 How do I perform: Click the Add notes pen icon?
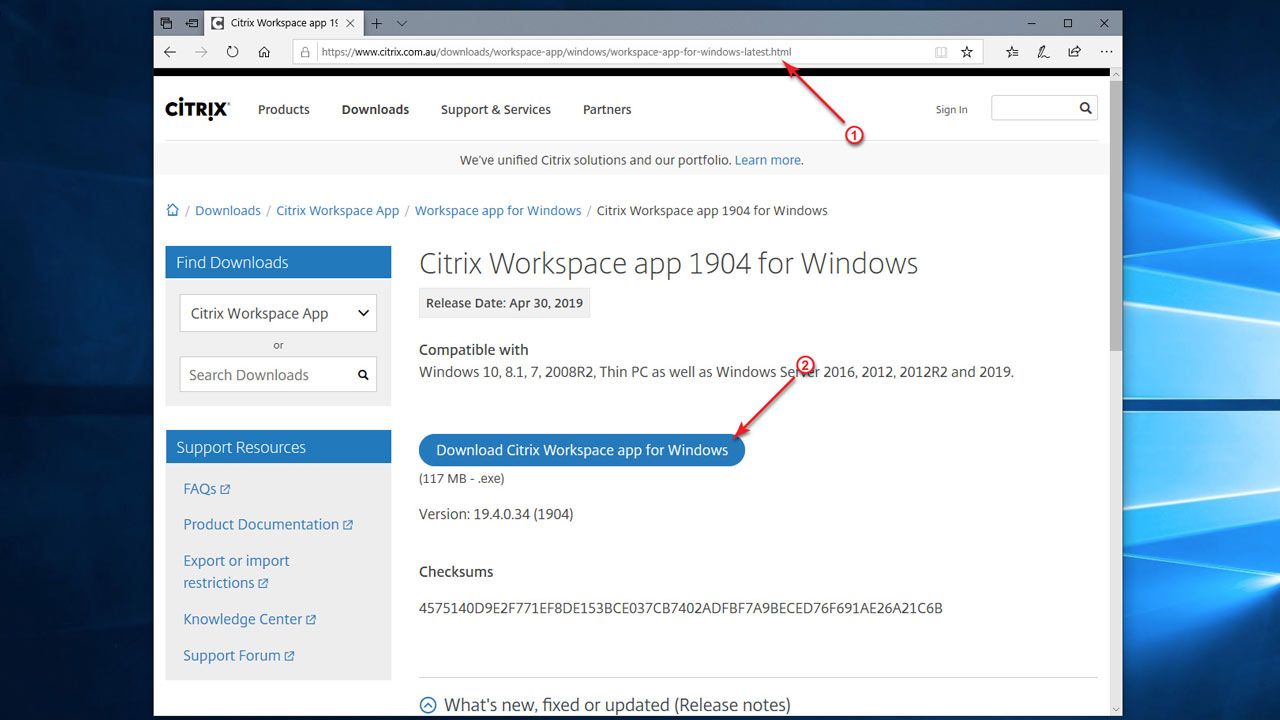tap(1043, 52)
